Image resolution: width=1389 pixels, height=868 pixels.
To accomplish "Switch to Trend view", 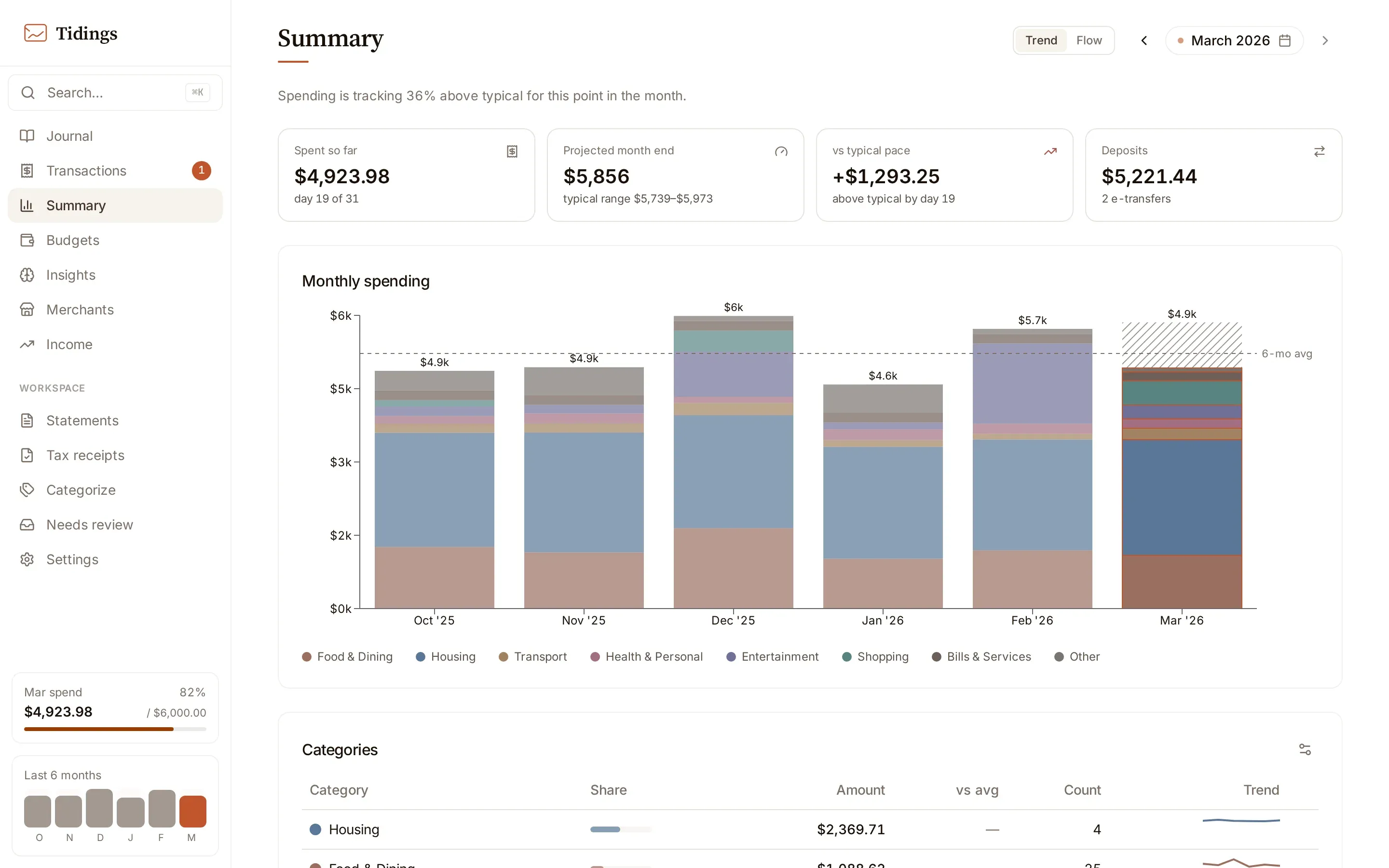I will (x=1041, y=40).
